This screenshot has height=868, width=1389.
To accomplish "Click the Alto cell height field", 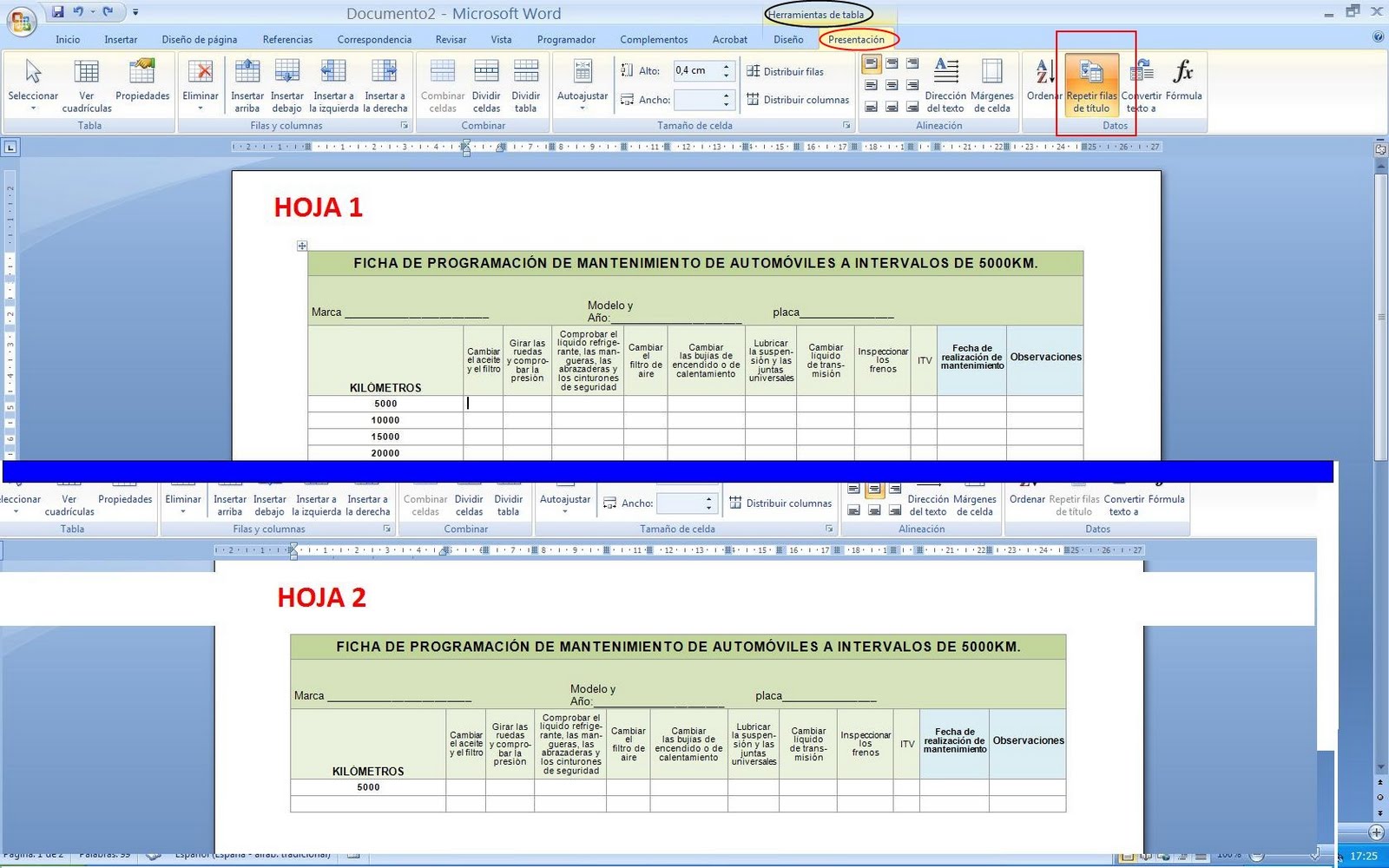I will pos(699,70).
